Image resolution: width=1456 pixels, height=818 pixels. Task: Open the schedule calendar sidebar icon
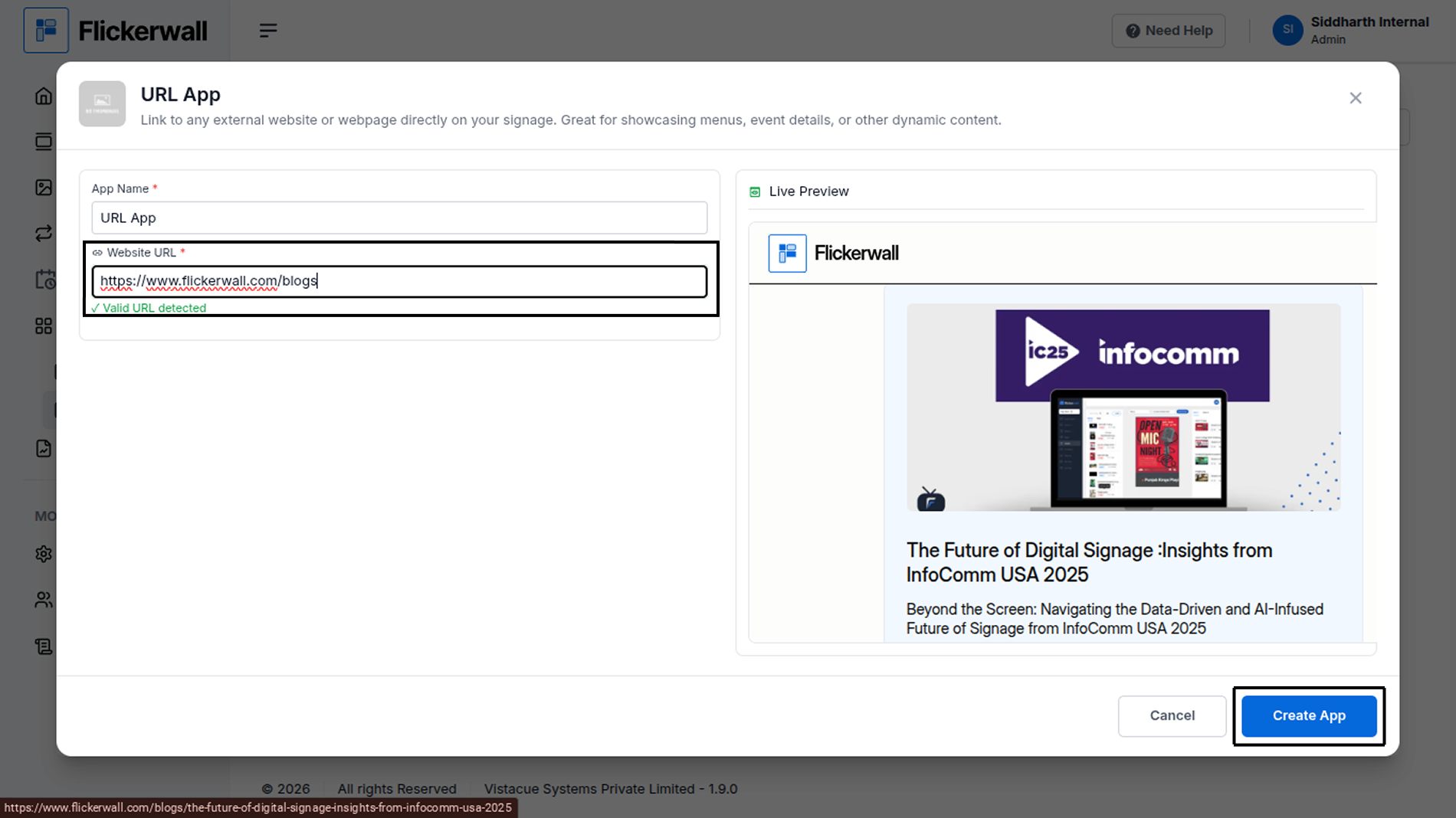45,280
